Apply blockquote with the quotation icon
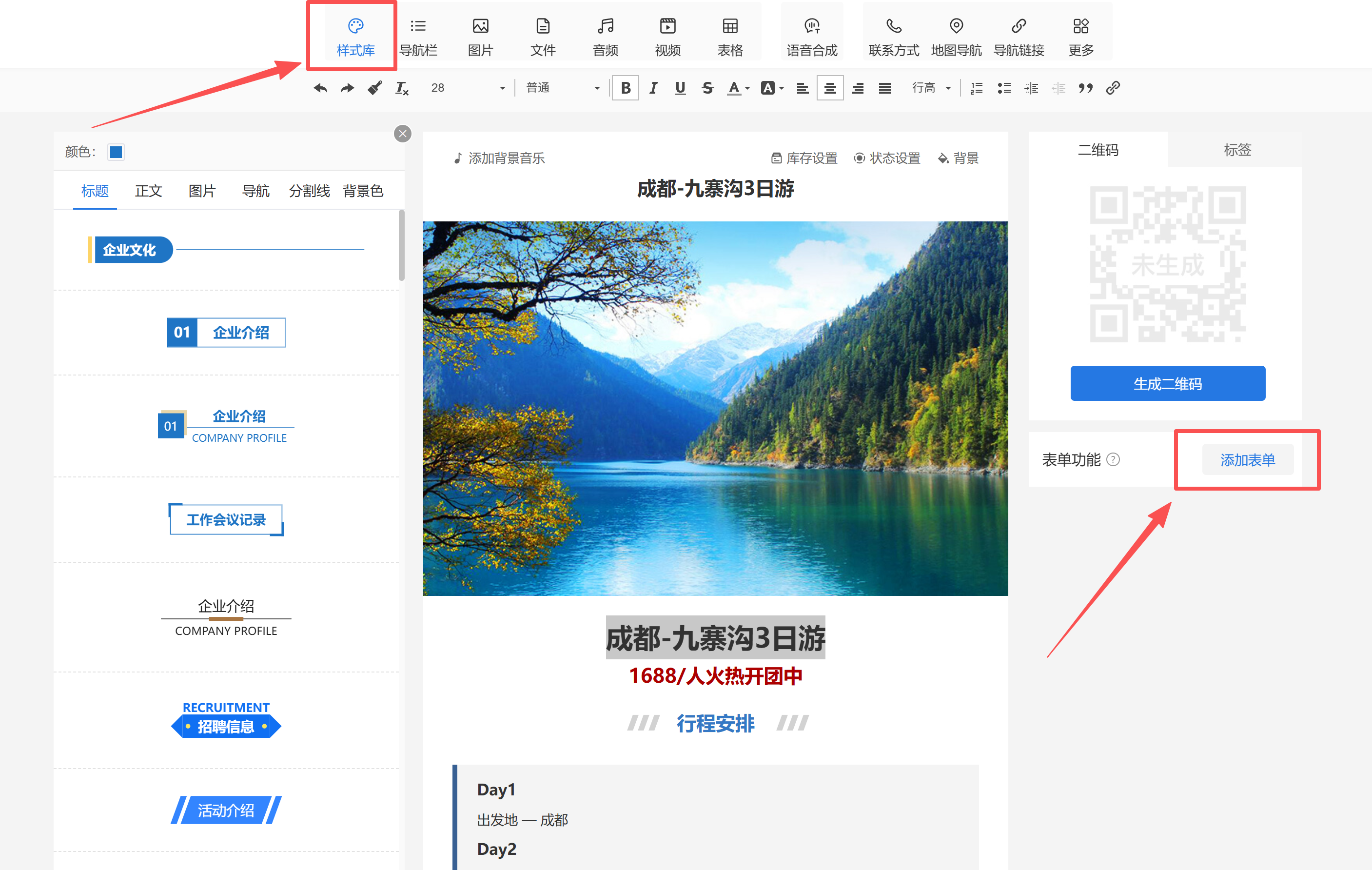 pos(1085,88)
